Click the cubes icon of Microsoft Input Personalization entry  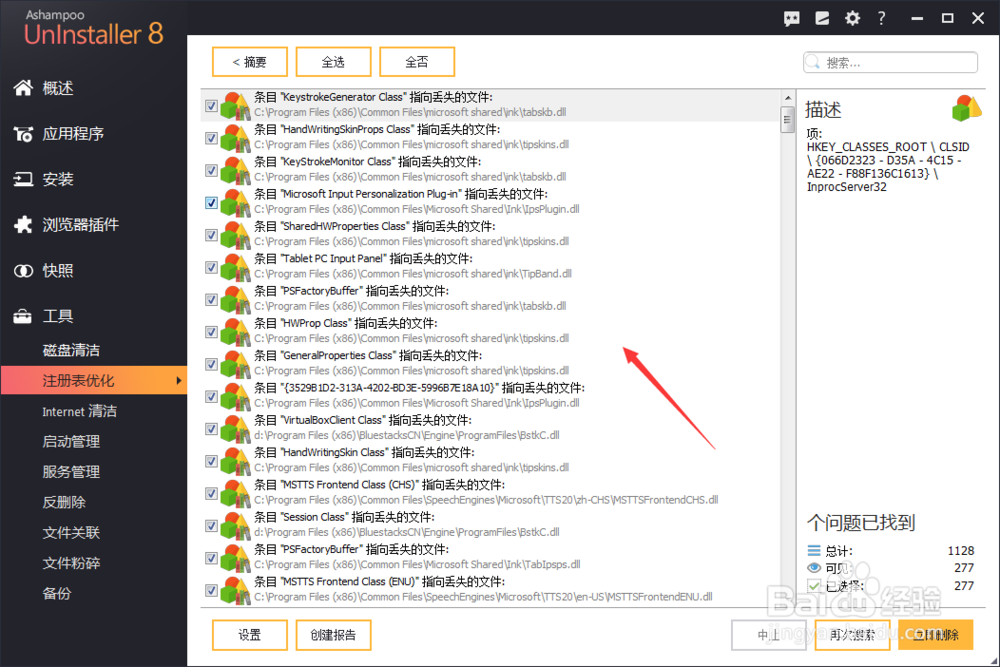pos(235,203)
